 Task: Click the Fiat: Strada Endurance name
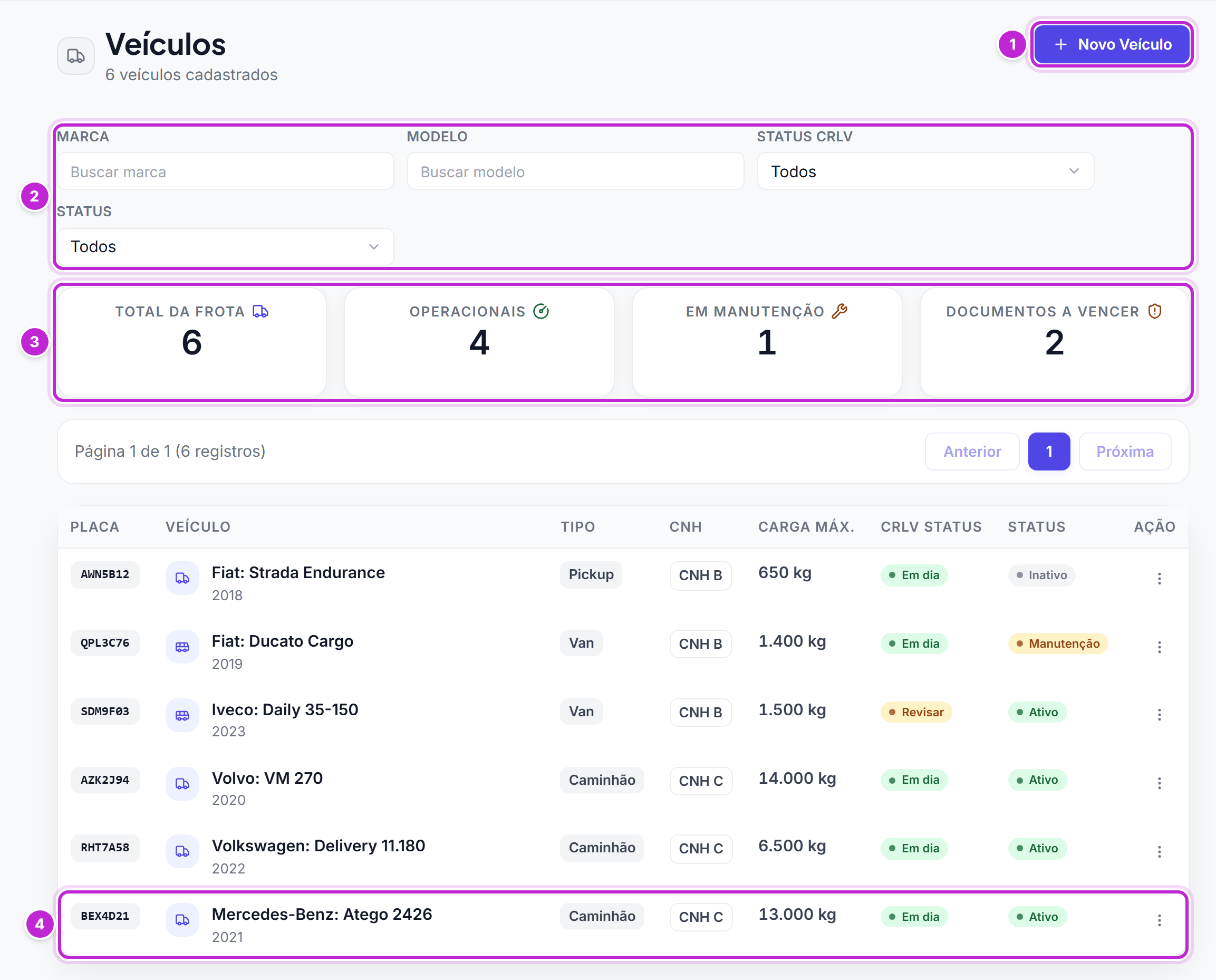[298, 572]
